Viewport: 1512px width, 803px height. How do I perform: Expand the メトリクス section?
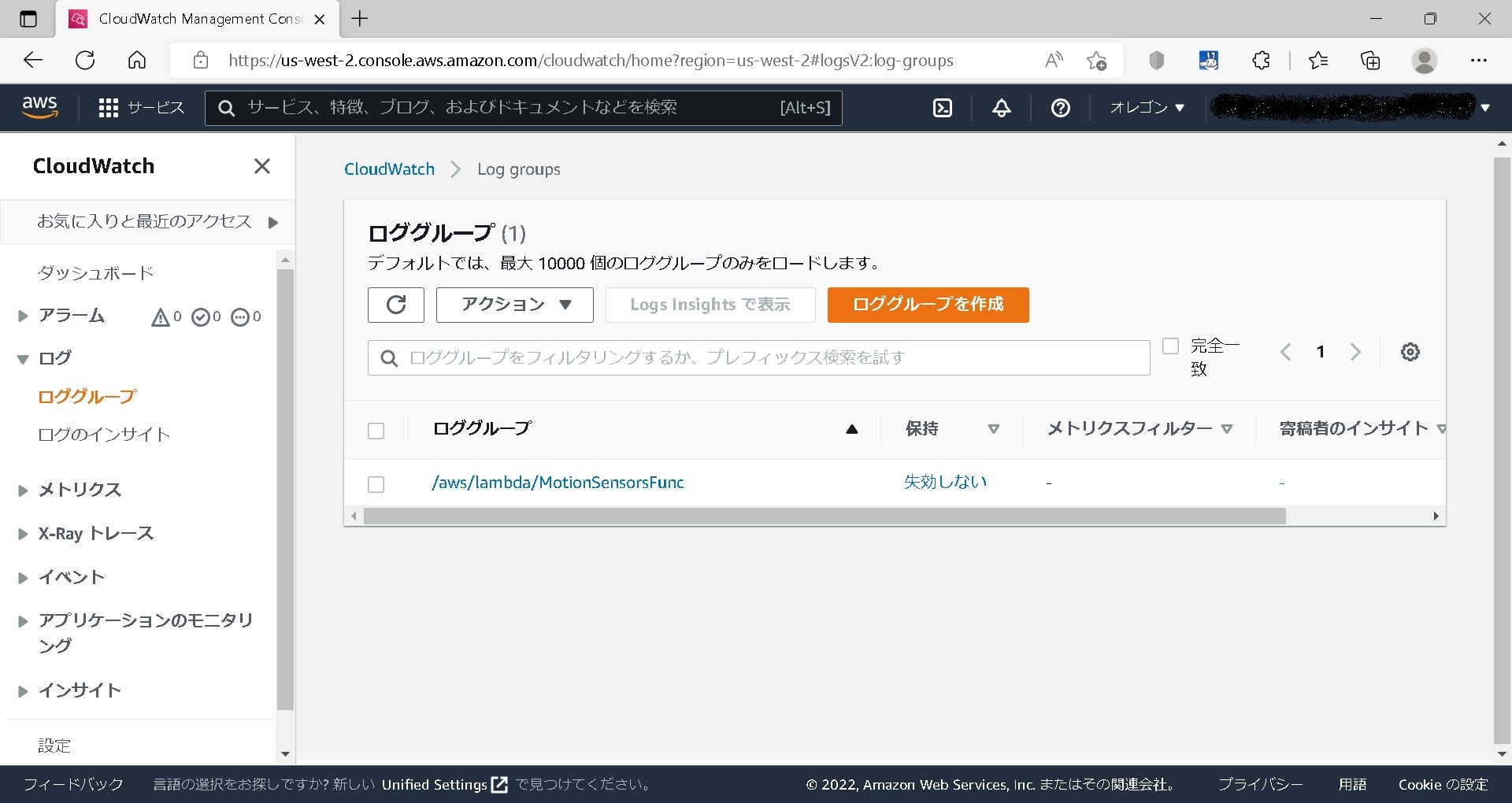(x=23, y=490)
